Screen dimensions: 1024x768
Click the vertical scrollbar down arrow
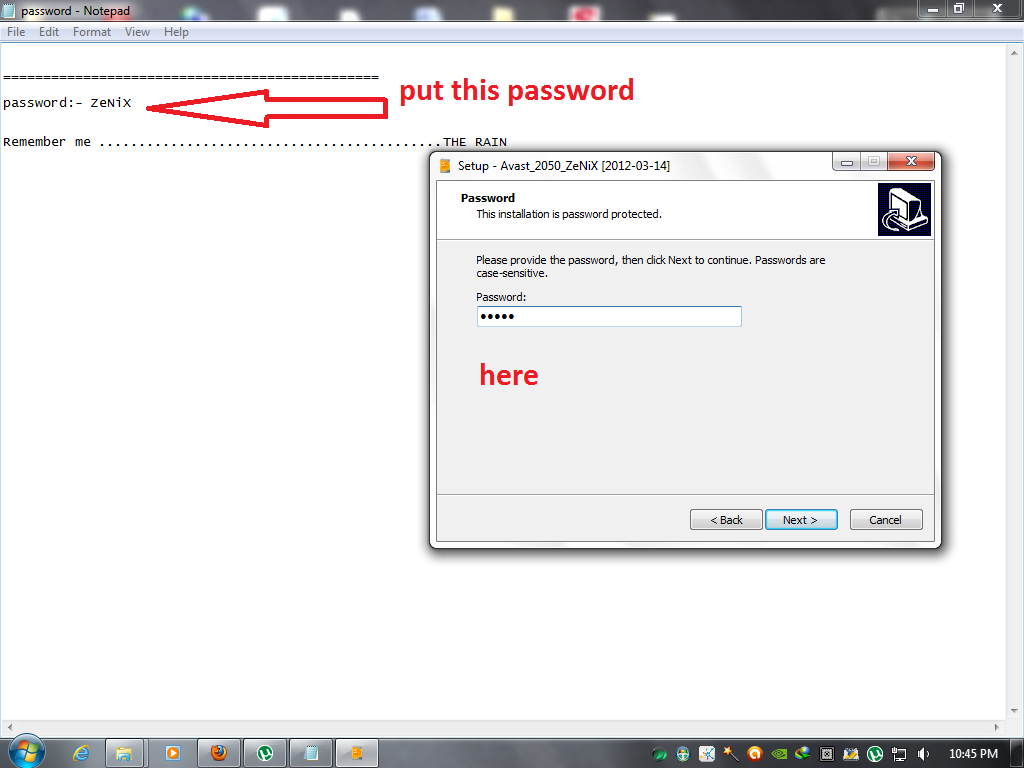point(1014,711)
